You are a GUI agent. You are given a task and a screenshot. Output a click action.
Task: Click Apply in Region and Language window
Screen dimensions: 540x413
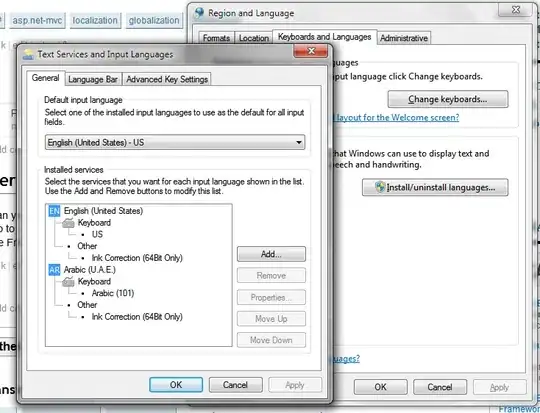[x=499, y=388]
